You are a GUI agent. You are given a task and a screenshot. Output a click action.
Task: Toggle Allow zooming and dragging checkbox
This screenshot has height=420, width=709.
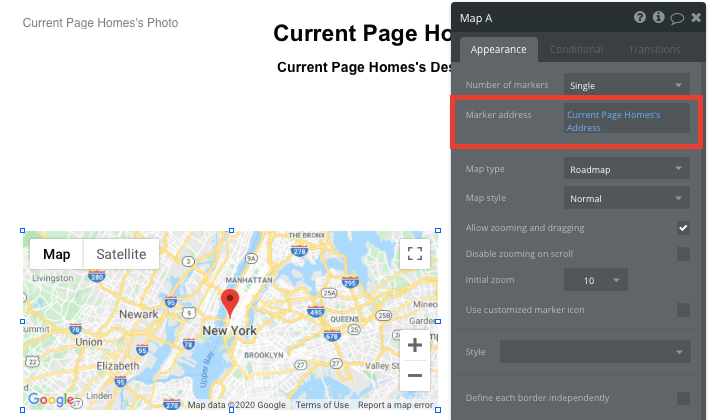point(683,227)
